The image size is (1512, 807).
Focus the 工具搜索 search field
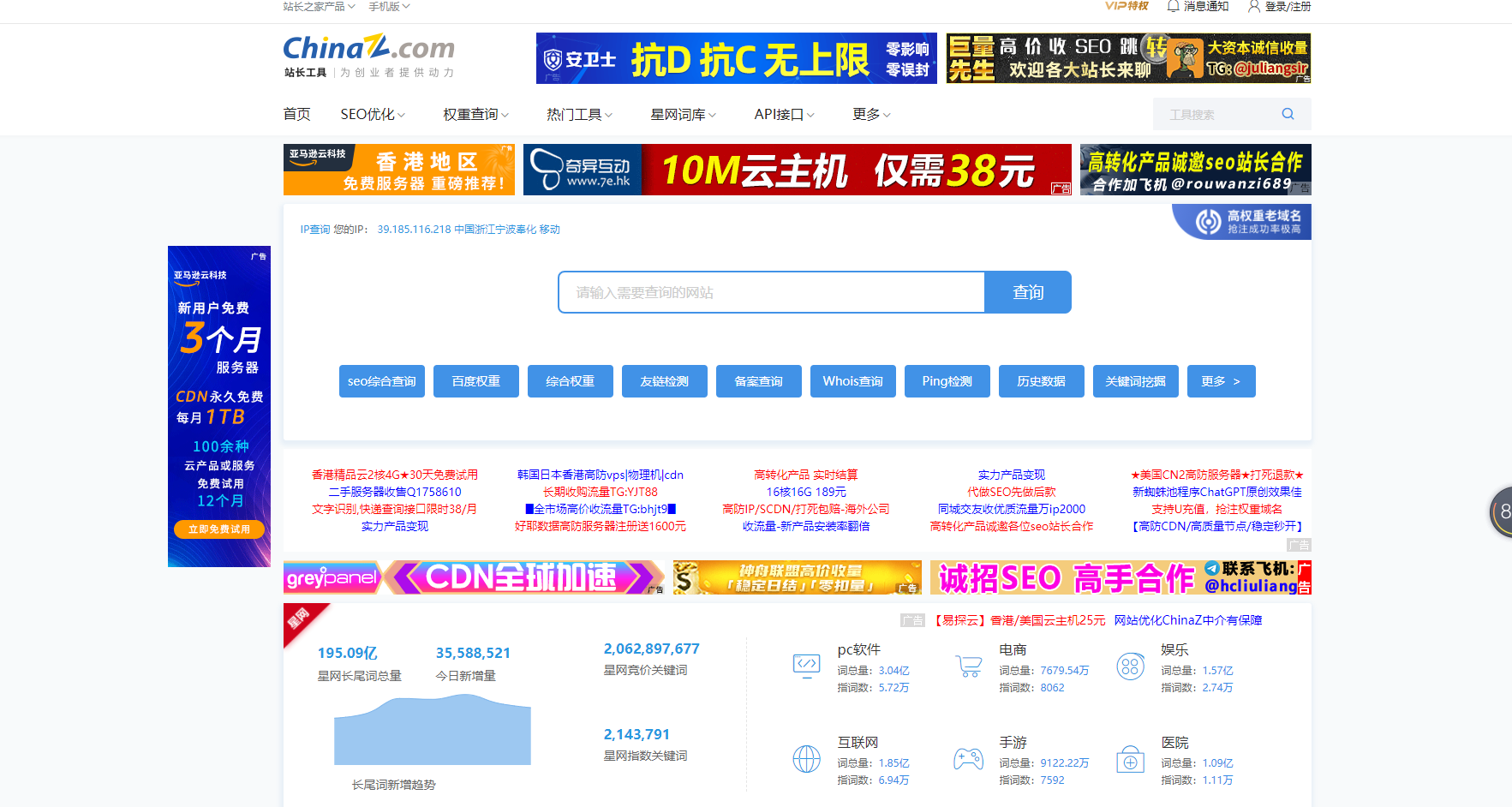[1216, 114]
